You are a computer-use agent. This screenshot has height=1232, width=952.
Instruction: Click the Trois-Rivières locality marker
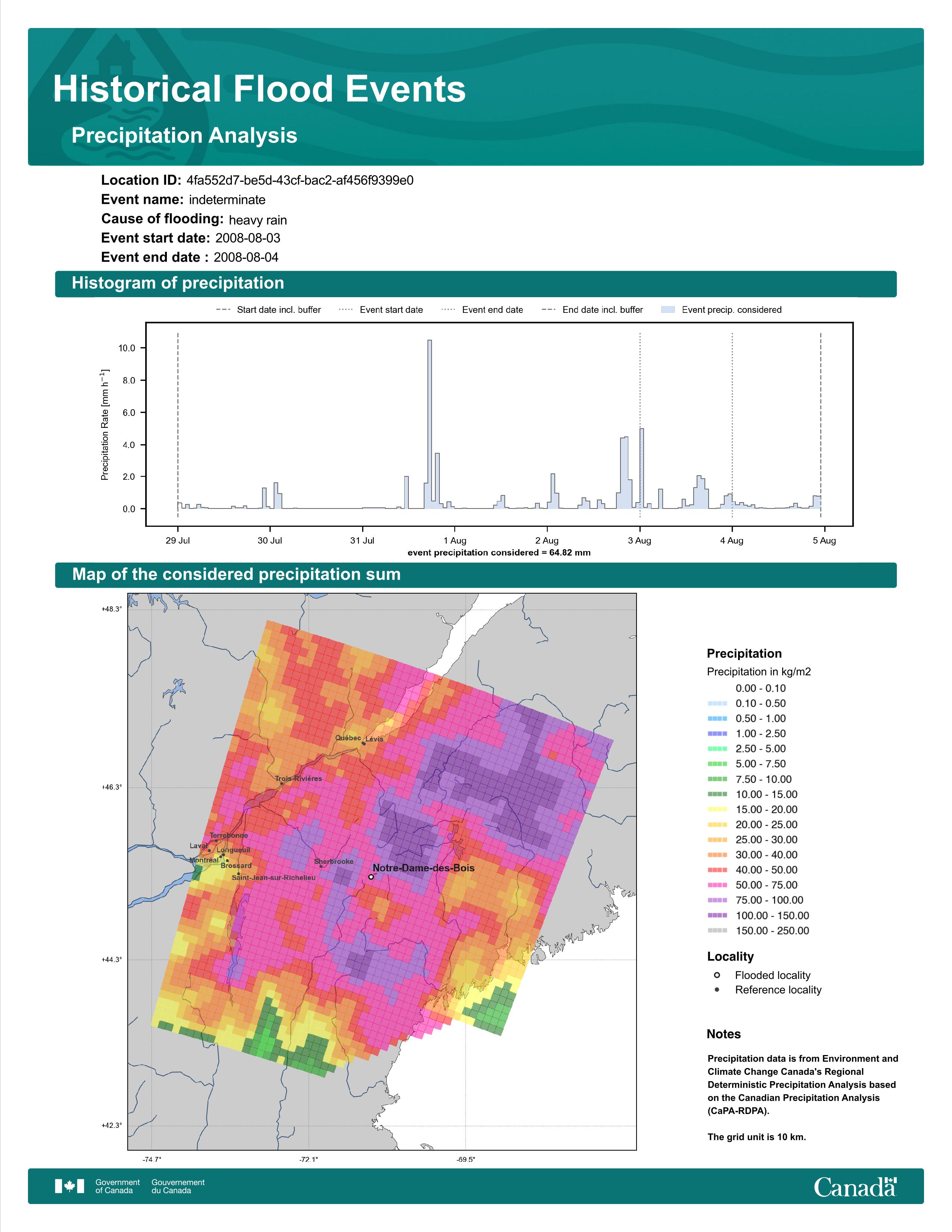point(282,784)
